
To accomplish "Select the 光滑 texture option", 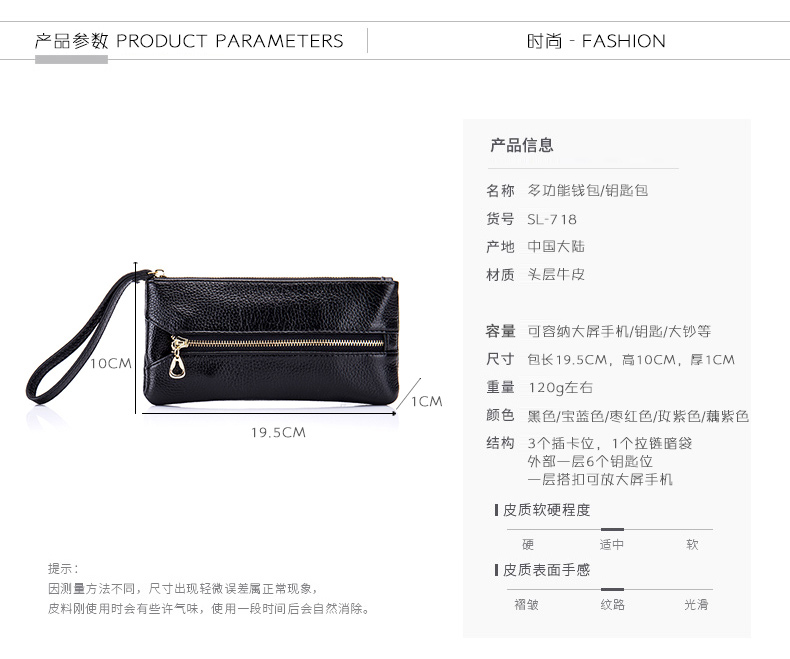I will (696, 604).
